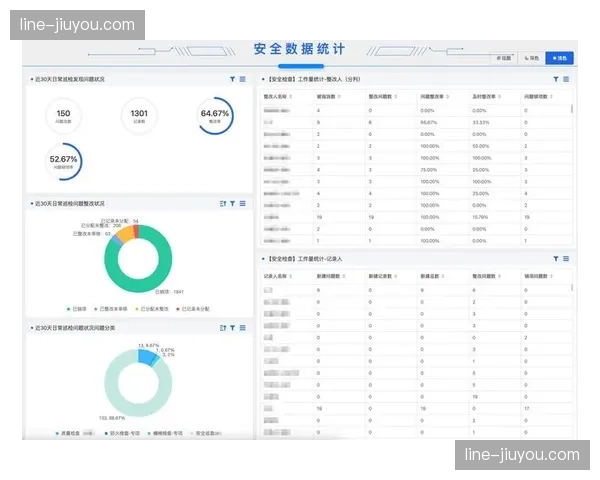Click sort icon in 近30天日常巡检发现问题分类 panel
Viewport: 600px width, 480px height.
click(x=222, y=326)
